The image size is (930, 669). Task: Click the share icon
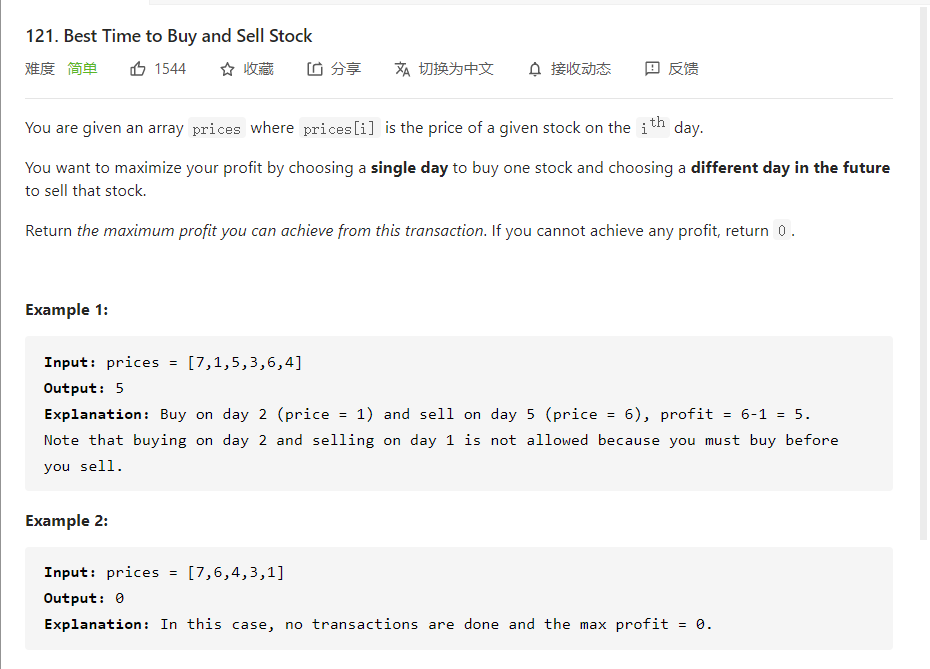pos(315,69)
